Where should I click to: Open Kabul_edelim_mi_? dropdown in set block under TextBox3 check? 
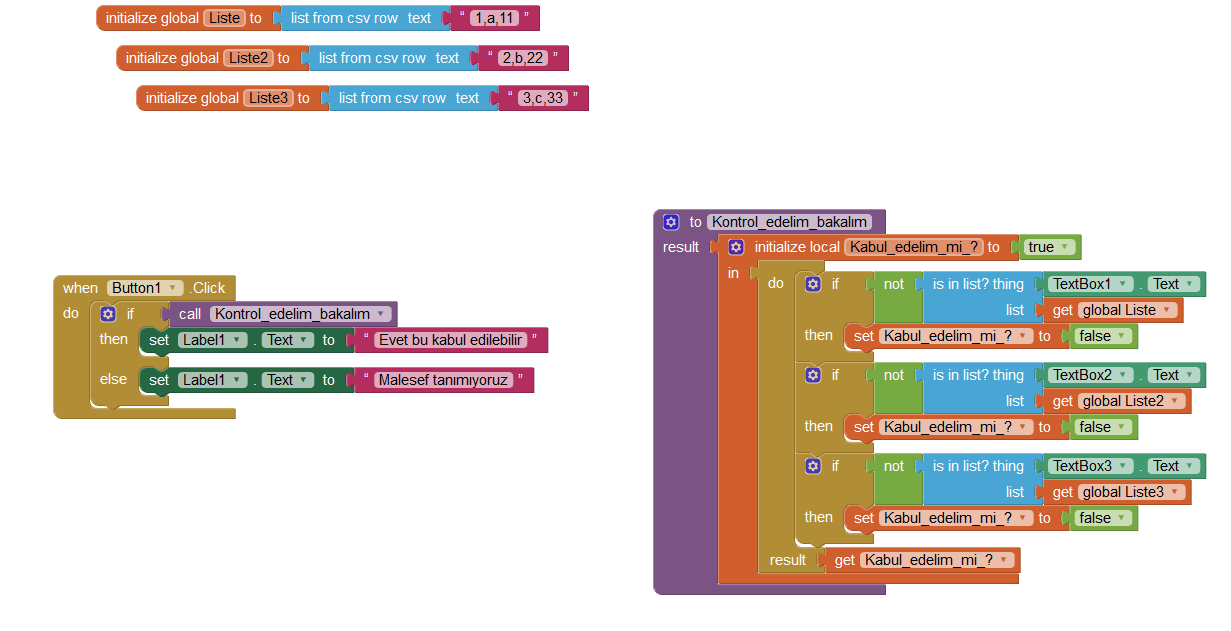pyautogui.click(x=955, y=518)
